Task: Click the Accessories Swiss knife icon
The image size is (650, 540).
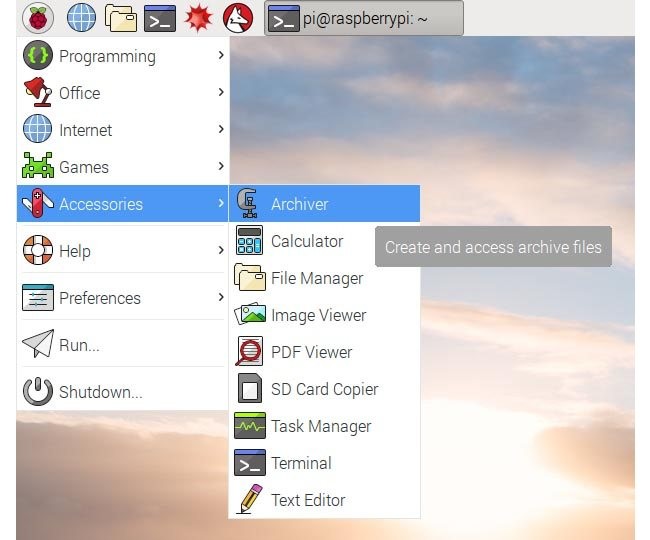Action: pos(38,203)
